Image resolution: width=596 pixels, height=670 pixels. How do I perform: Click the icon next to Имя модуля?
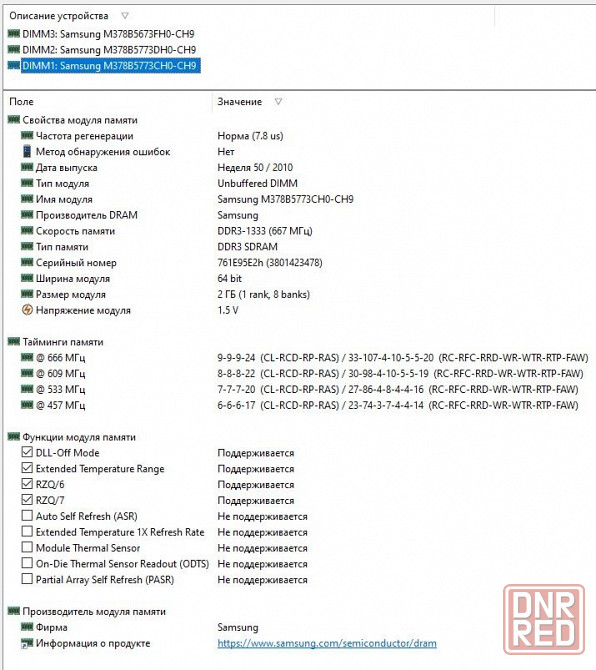pos(27,199)
